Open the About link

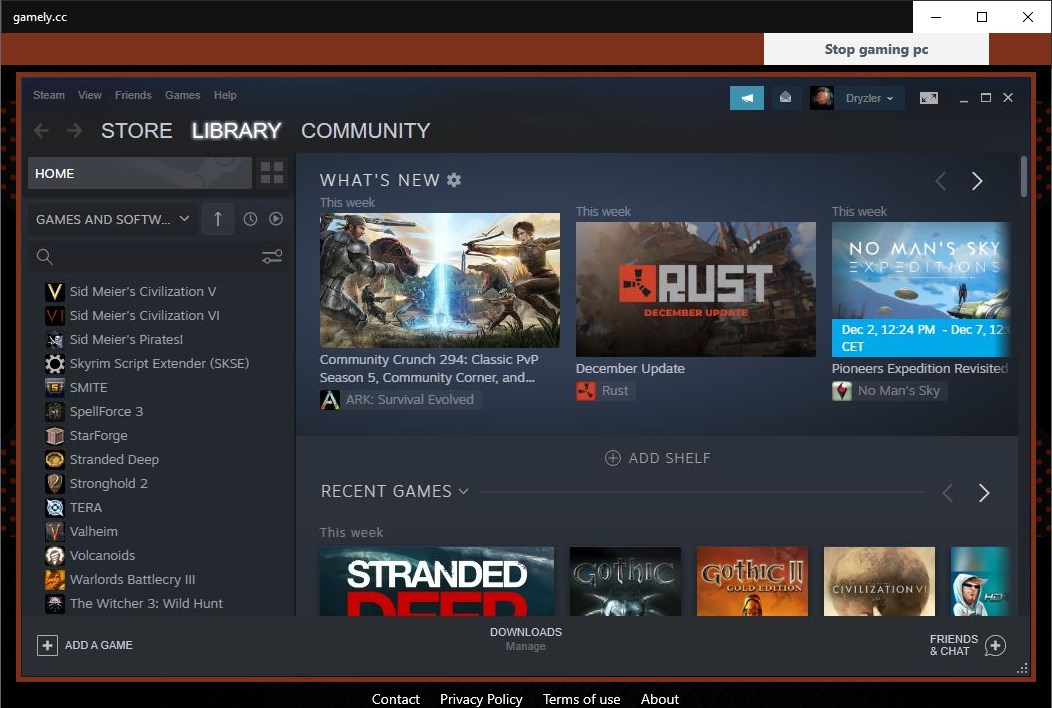click(660, 699)
